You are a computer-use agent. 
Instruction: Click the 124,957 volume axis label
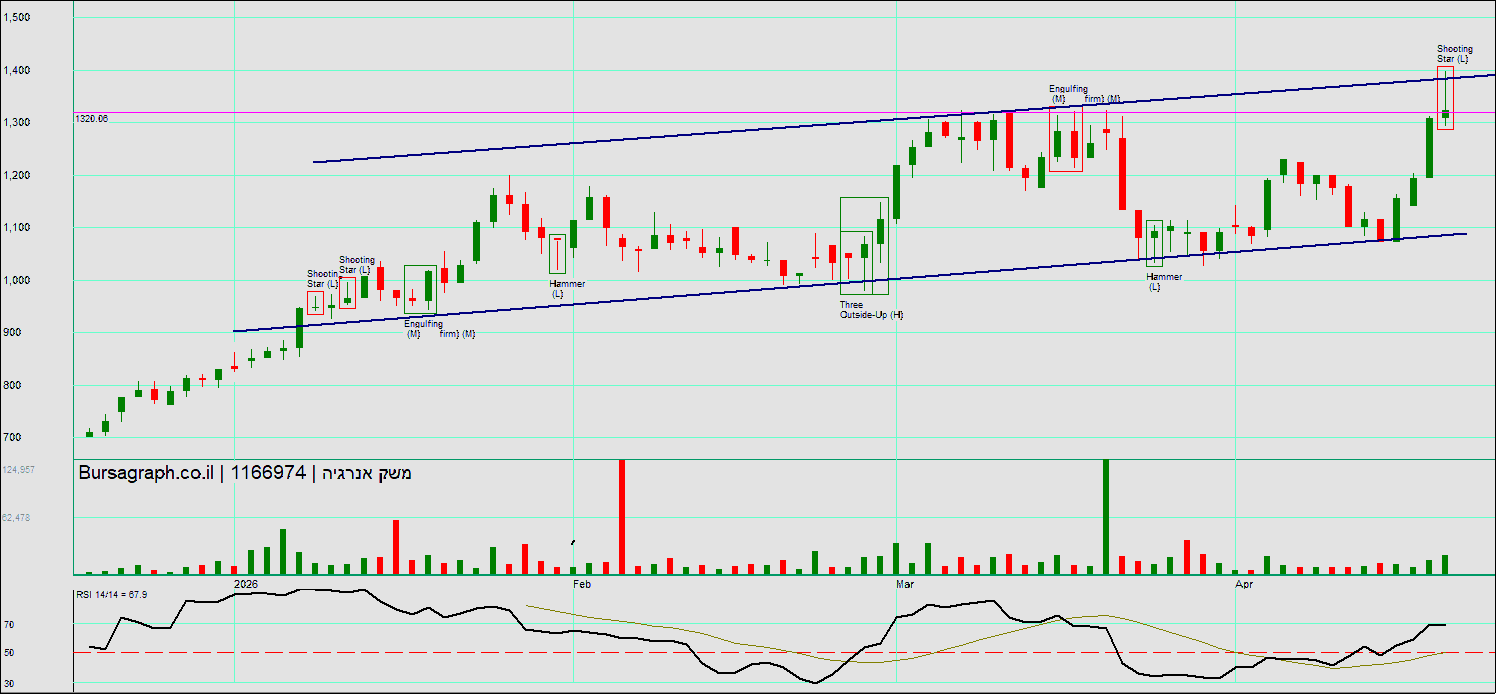(18, 469)
